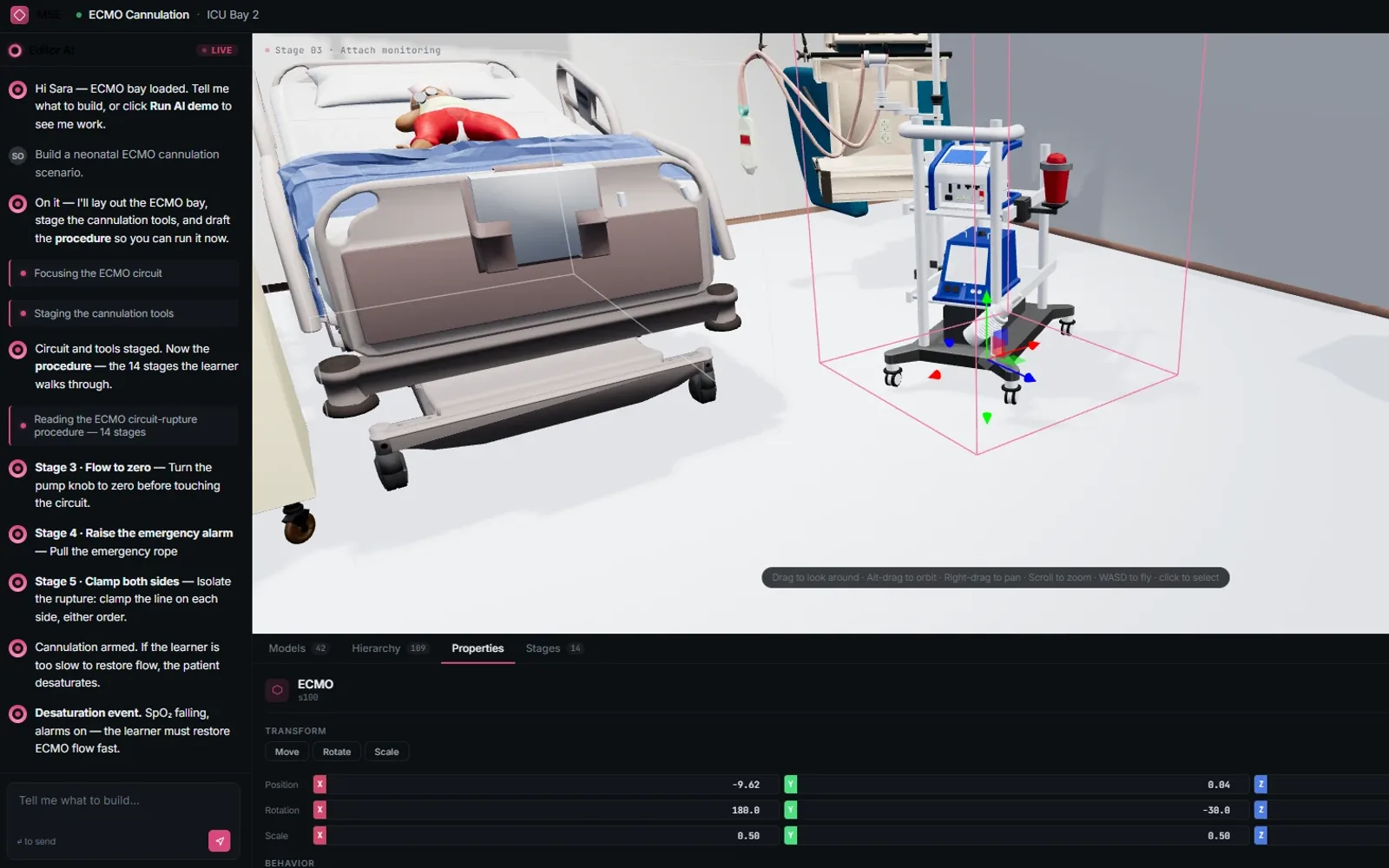Viewport: 1389px width, 868px height.
Task: Click the green up arrow gizmo handle
Action: [x=986, y=298]
